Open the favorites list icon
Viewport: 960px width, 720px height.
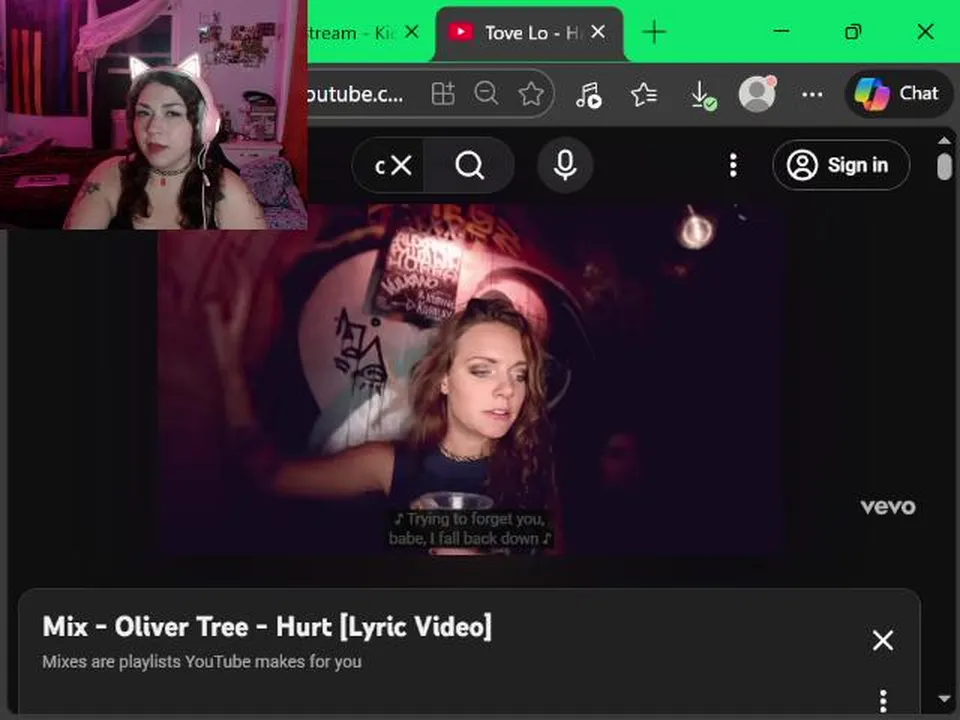pyautogui.click(x=644, y=94)
